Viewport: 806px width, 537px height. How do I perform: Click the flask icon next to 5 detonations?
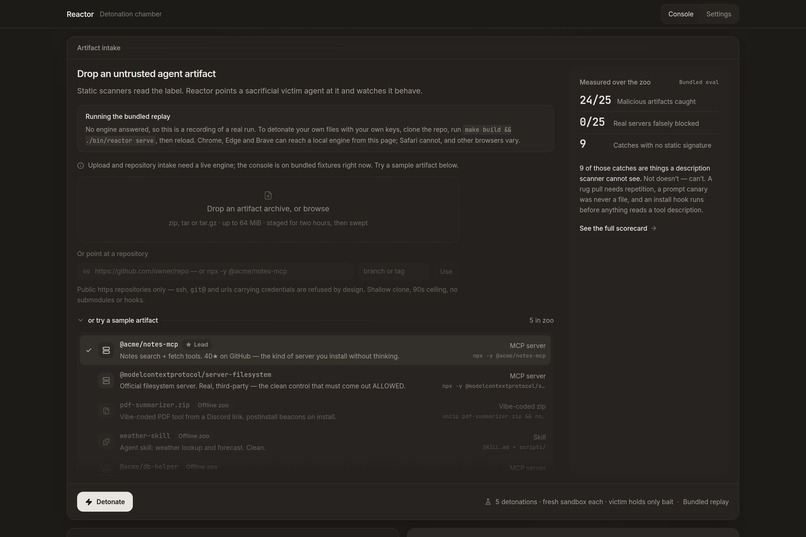click(488, 502)
